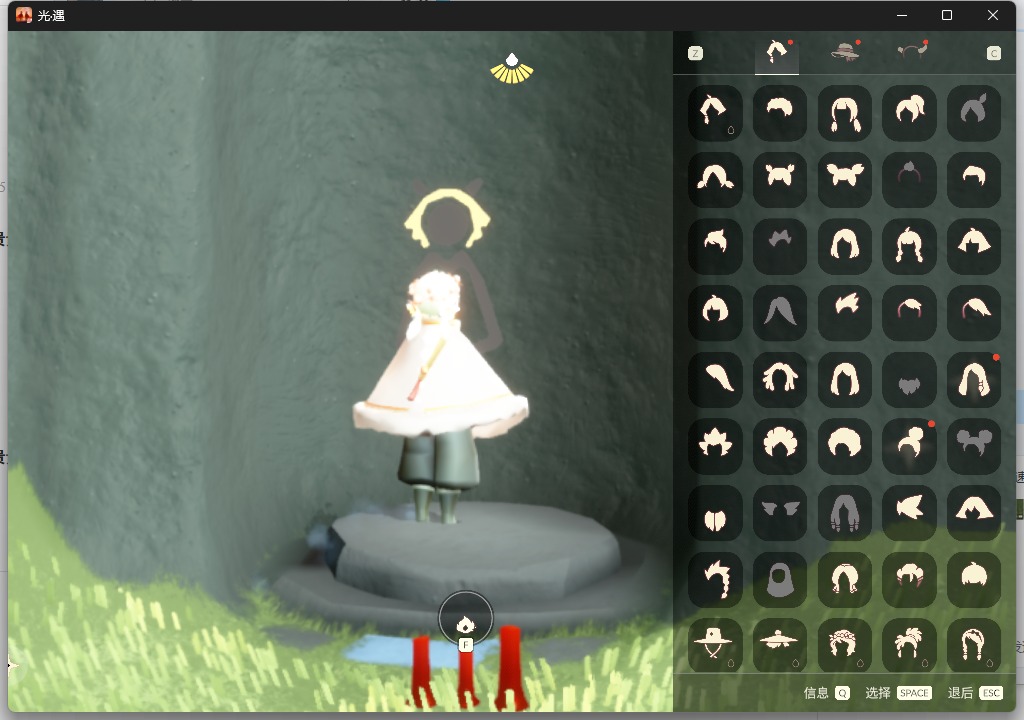Image resolution: width=1024 pixels, height=720 pixels.
Task: Select the flat saucer-shaped hat
Action: point(780,646)
